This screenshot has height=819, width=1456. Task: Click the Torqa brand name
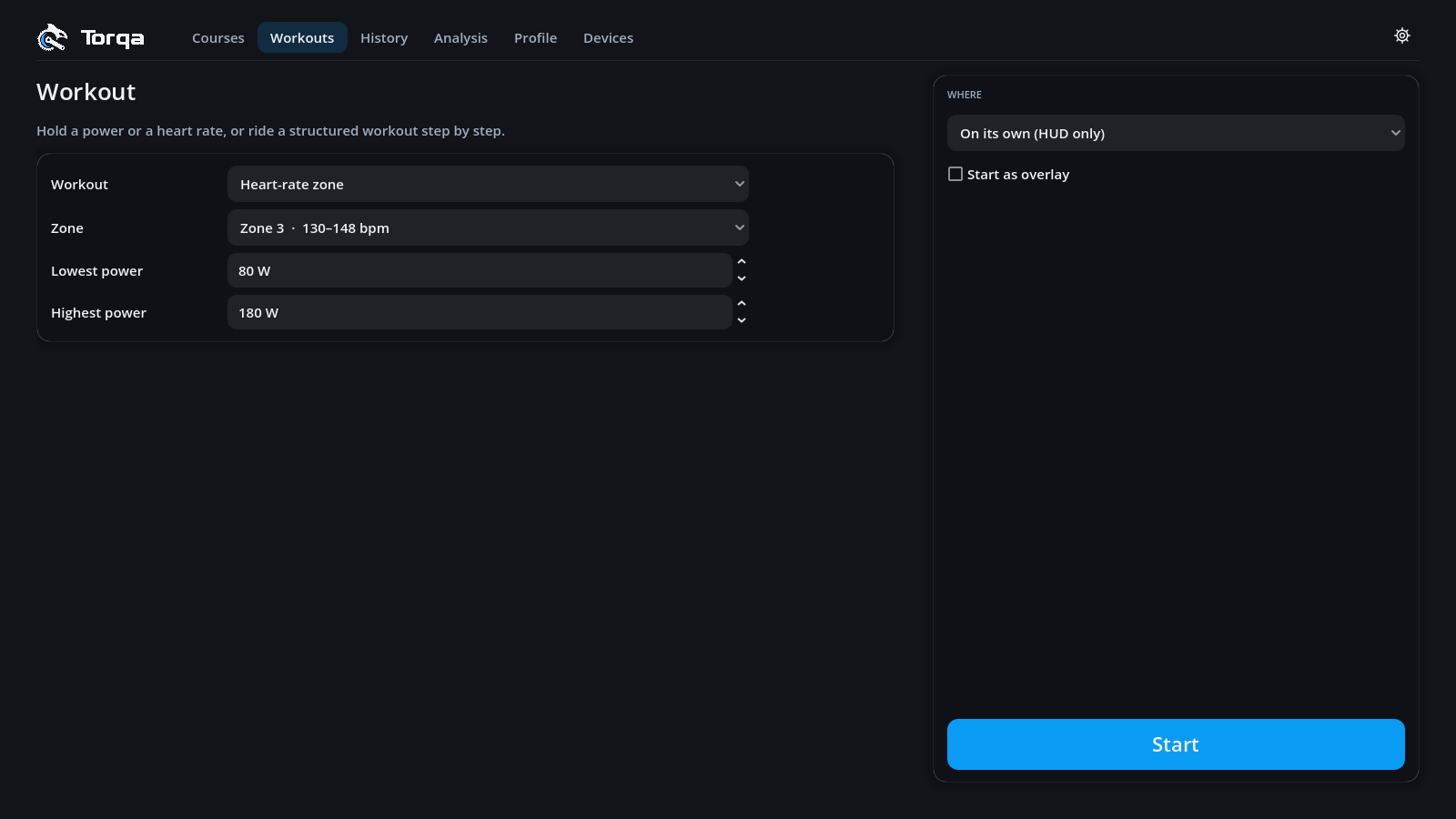pyautogui.click(x=113, y=37)
